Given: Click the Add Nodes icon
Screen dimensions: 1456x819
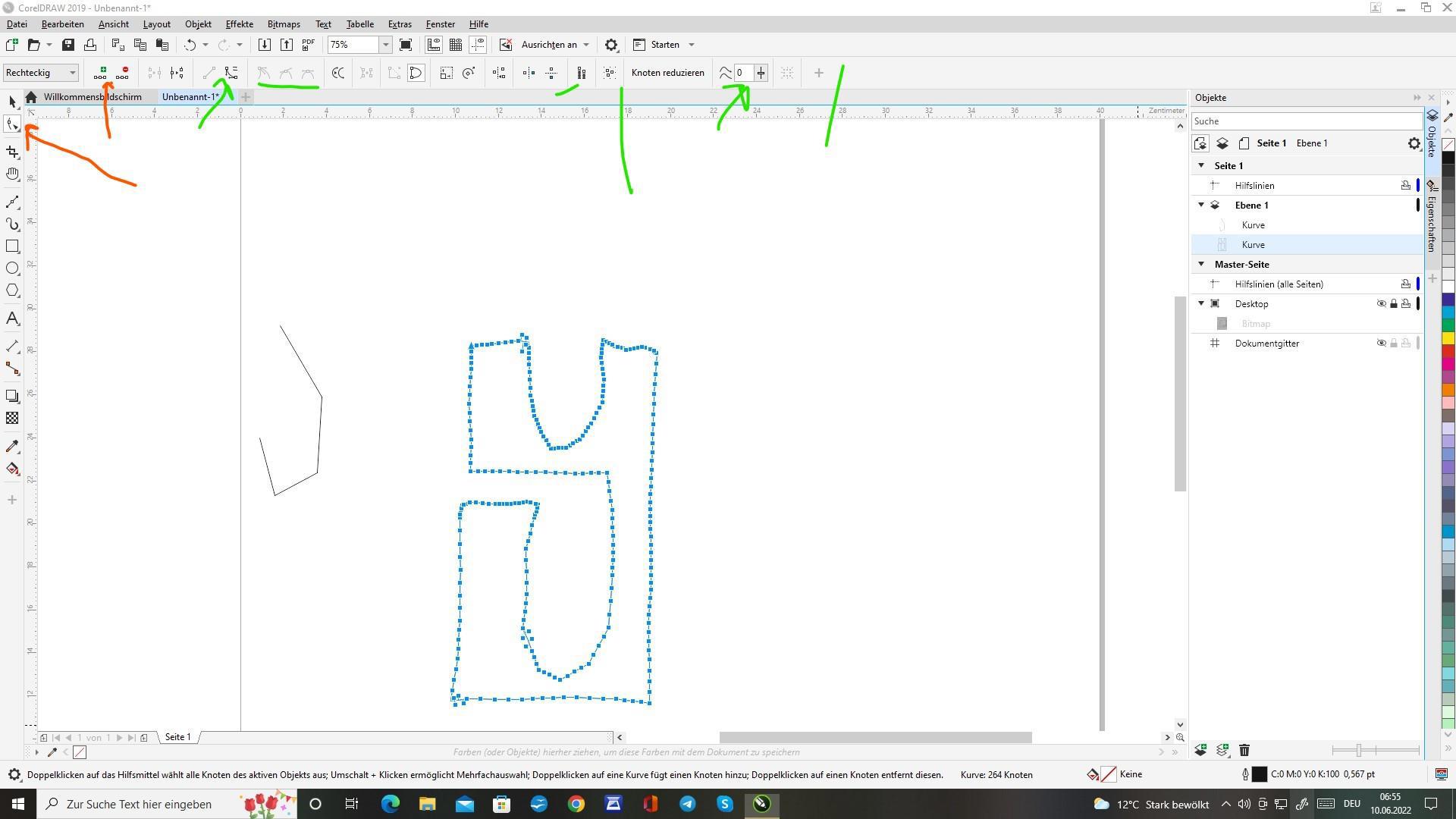Looking at the screenshot, I should pyautogui.click(x=100, y=73).
